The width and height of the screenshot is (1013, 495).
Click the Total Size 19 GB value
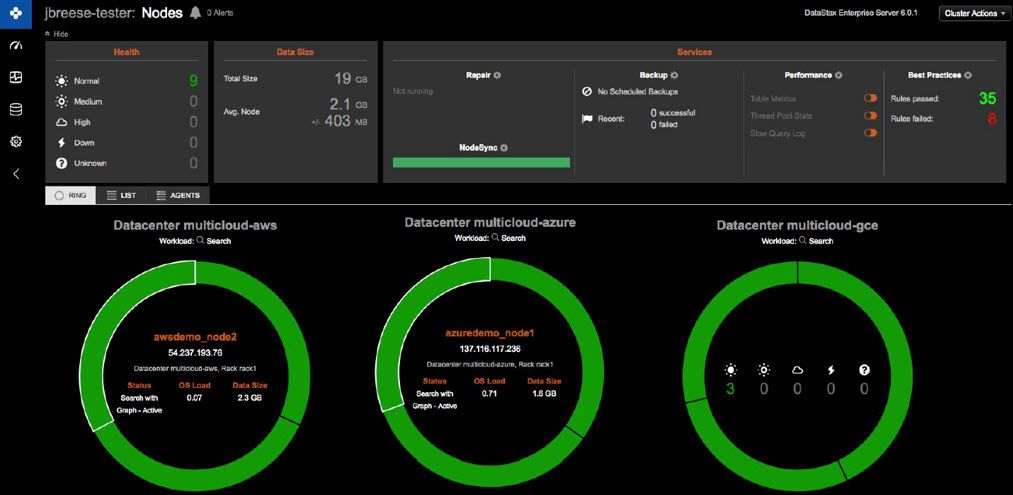[x=351, y=79]
